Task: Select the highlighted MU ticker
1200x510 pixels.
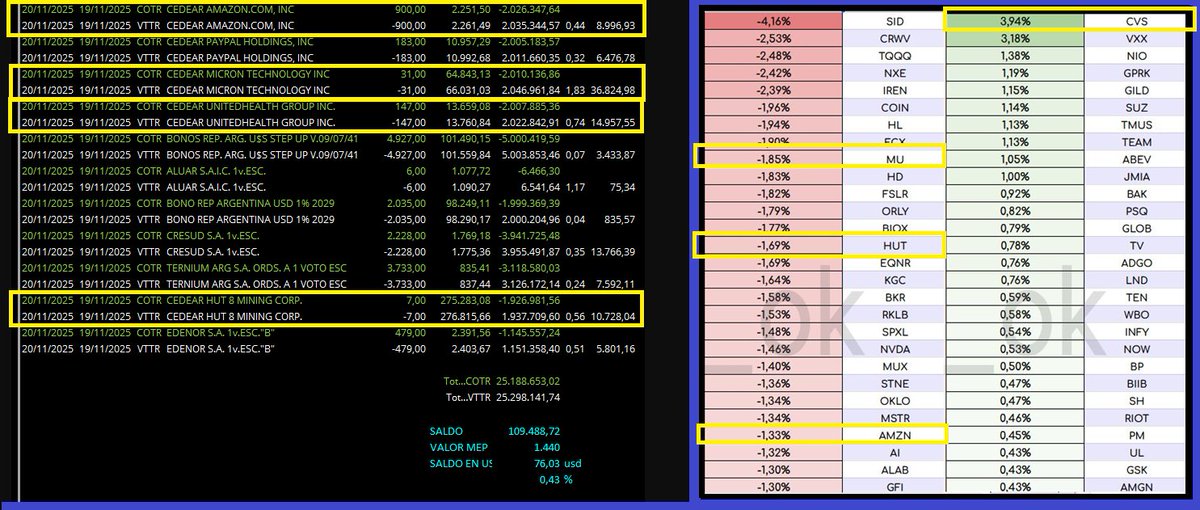Action: point(894,158)
